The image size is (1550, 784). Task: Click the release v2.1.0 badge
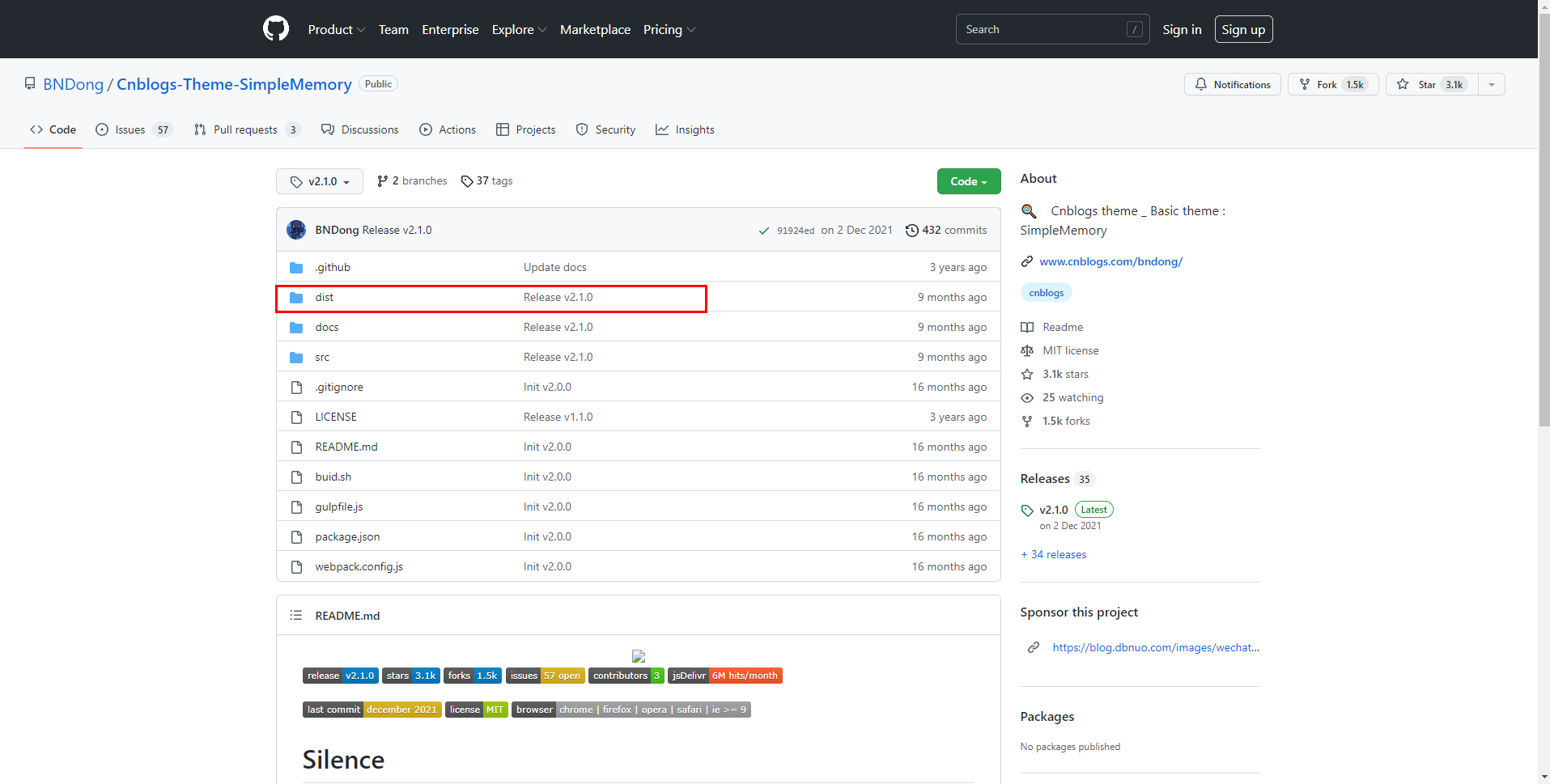pos(341,676)
